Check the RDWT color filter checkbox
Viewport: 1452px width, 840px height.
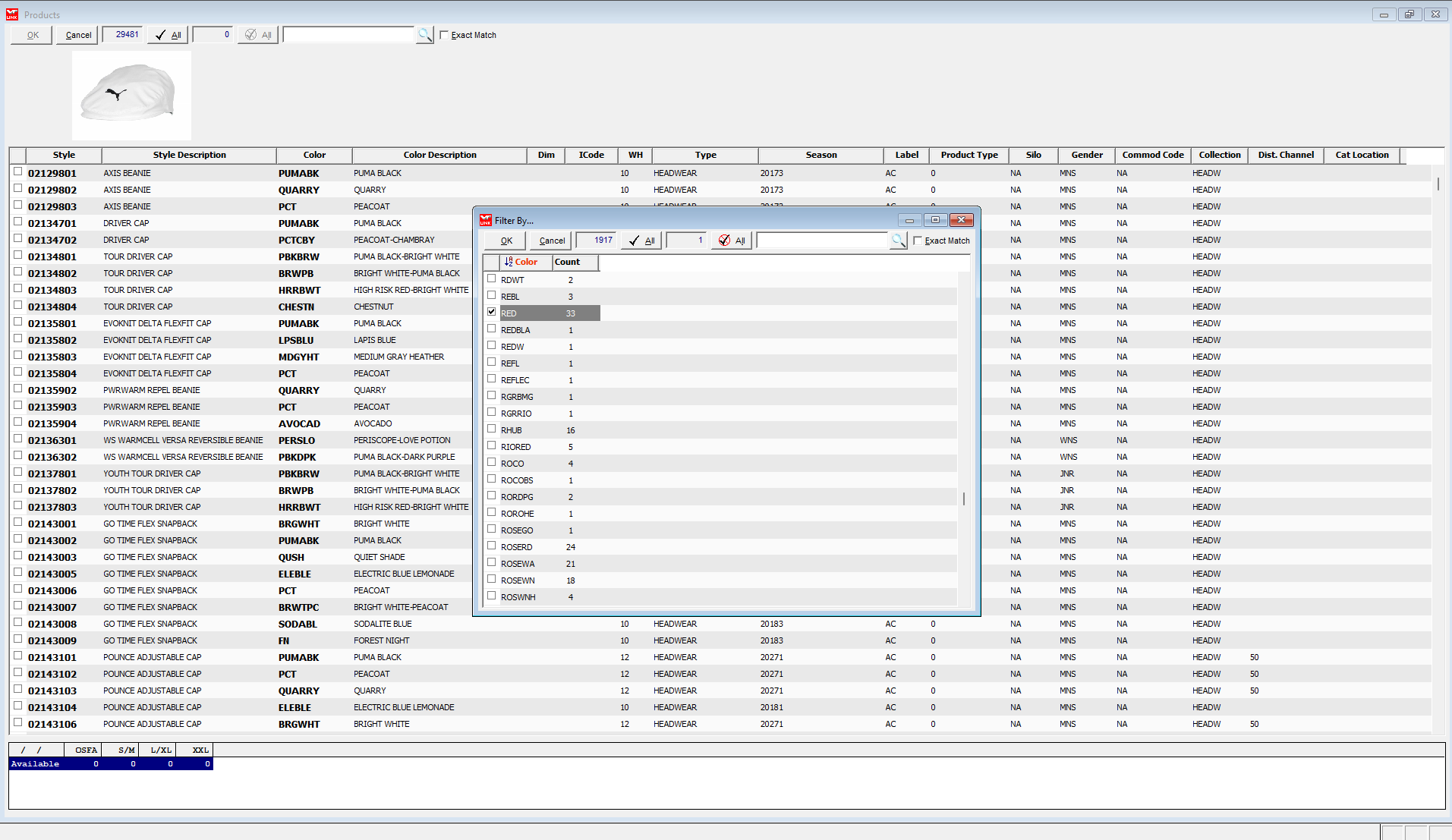click(x=492, y=278)
